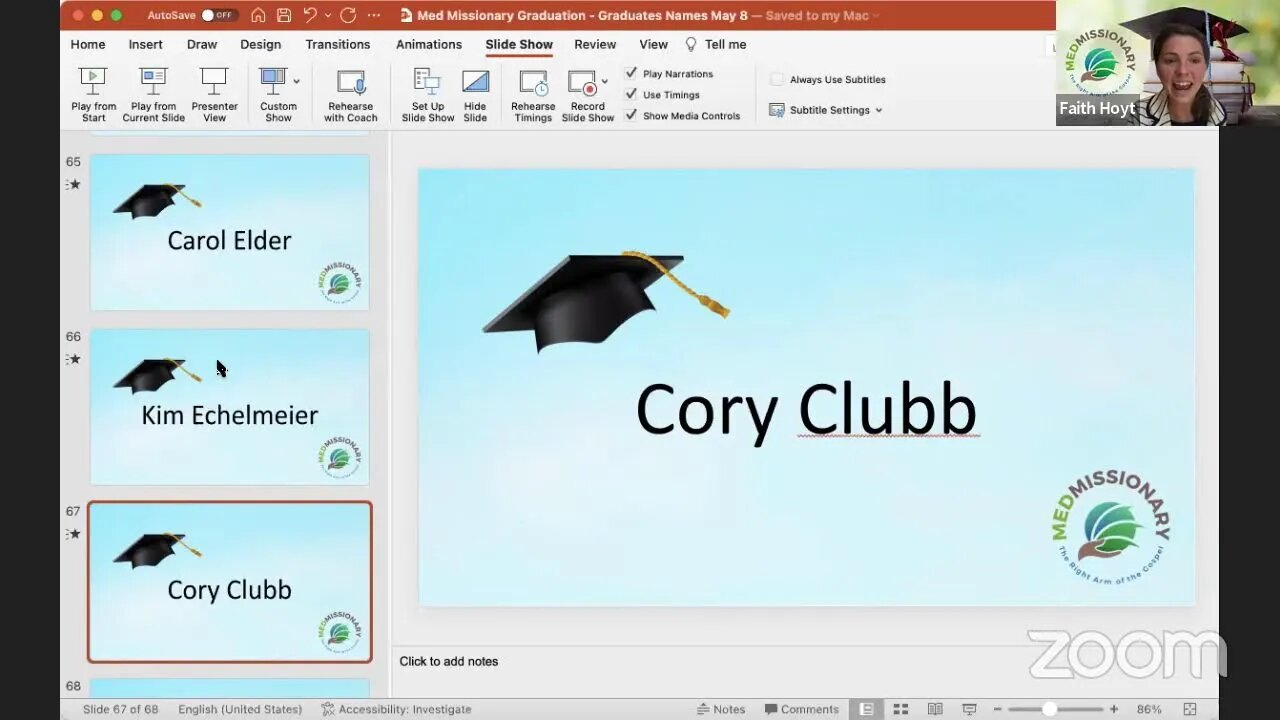Select Kim Echelmeier slide thumbnail

click(230, 407)
